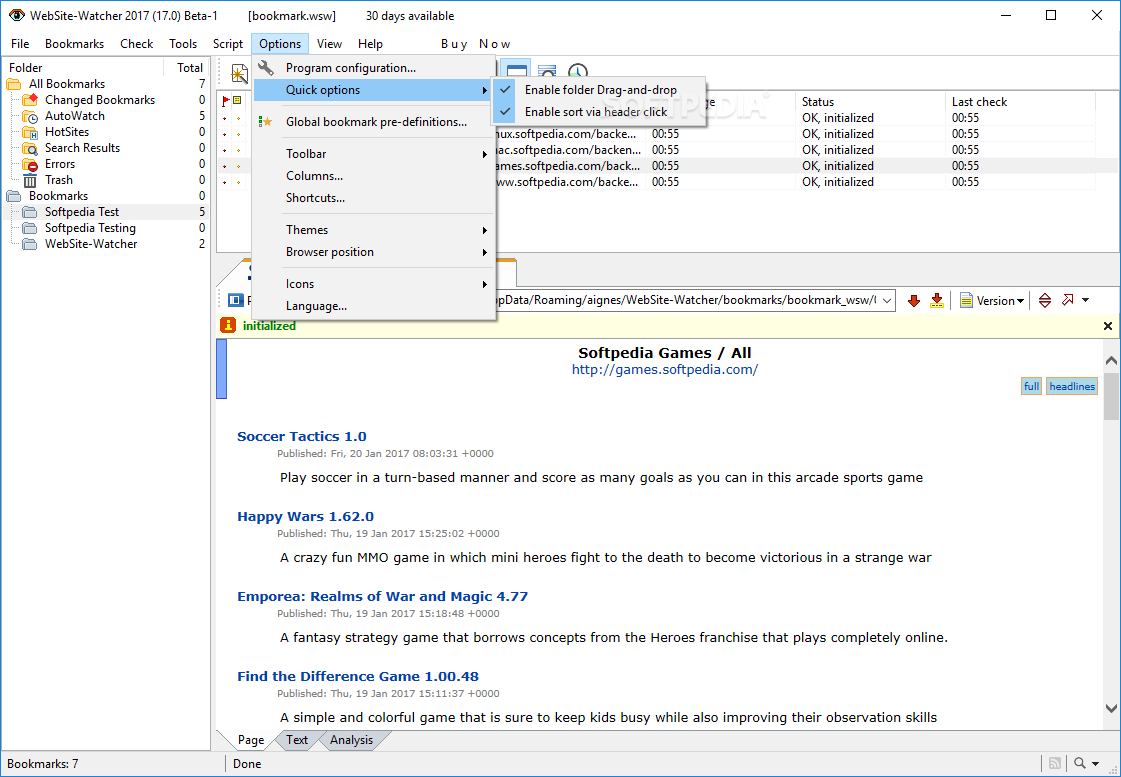This screenshot has width=1121, height=777.
Task: Expand the Themes submenu
Action: (x=374, y=229)
